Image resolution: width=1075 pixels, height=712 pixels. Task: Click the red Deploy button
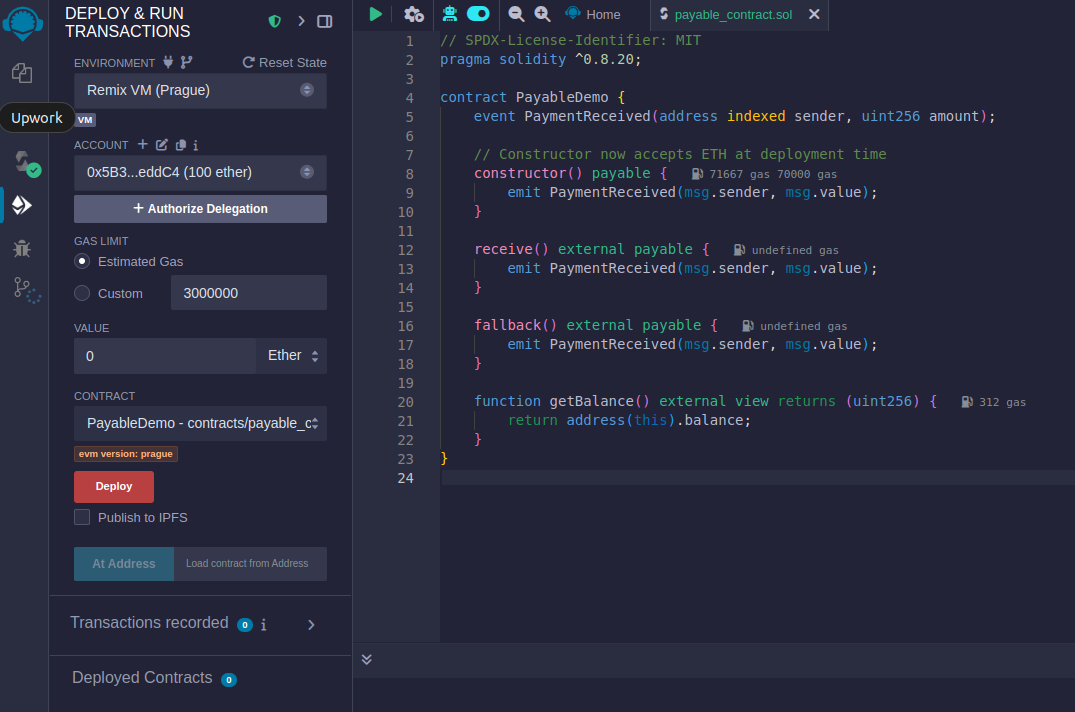[x=114, y=487]
